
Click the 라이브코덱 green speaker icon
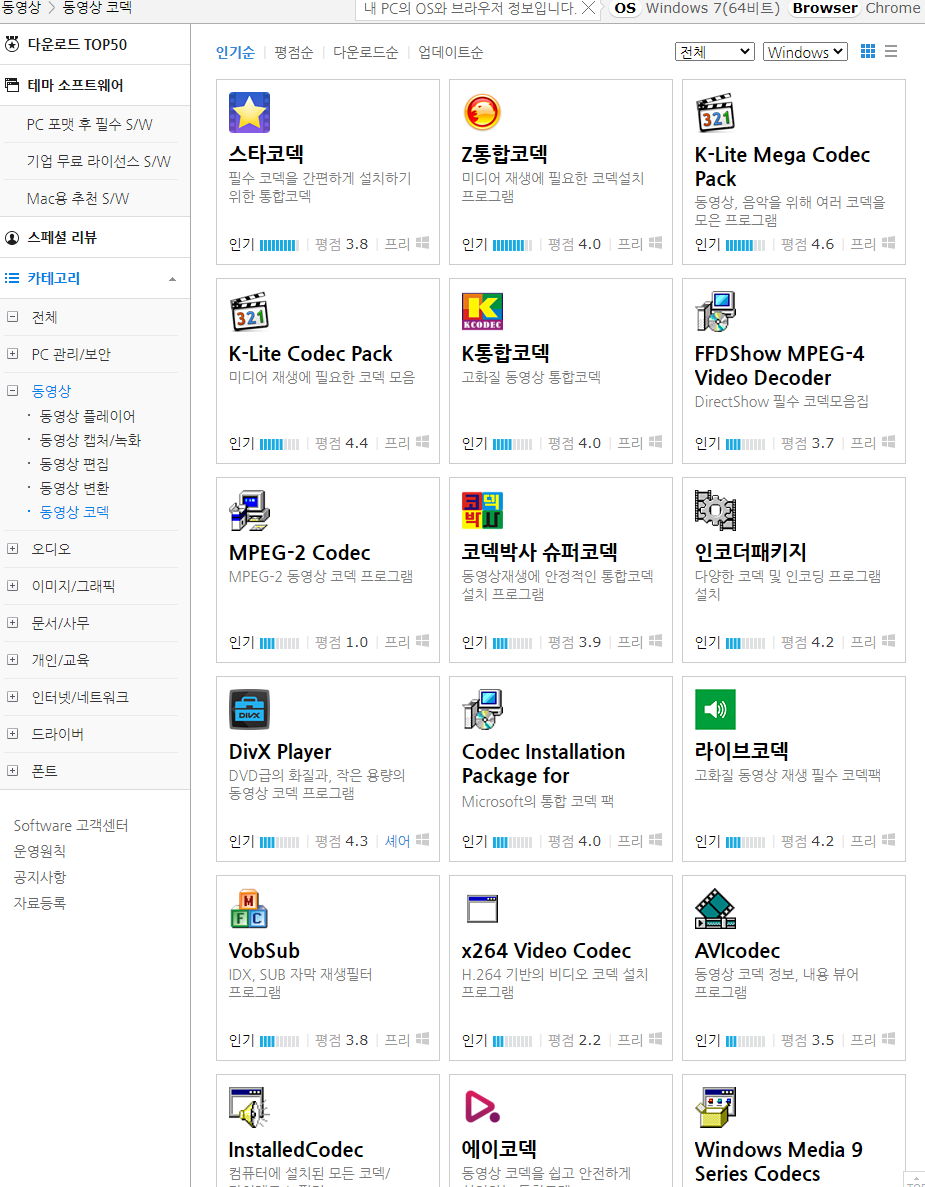(x=715, y=709)
